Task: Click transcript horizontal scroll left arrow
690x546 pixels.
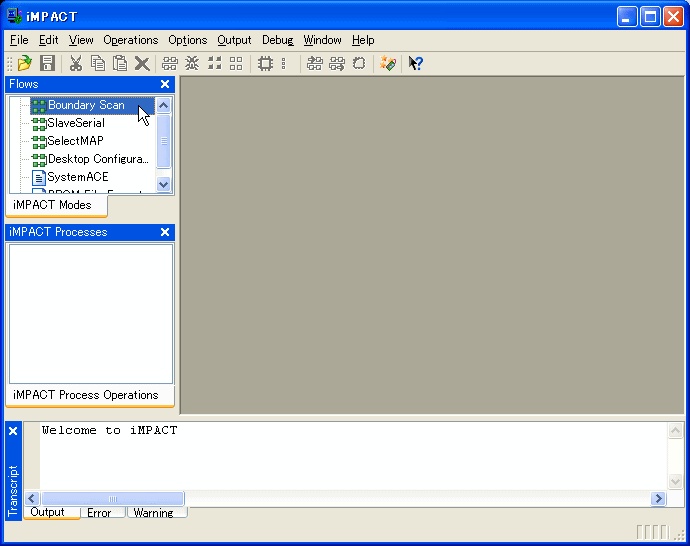Action: click(x=32, y=499)
